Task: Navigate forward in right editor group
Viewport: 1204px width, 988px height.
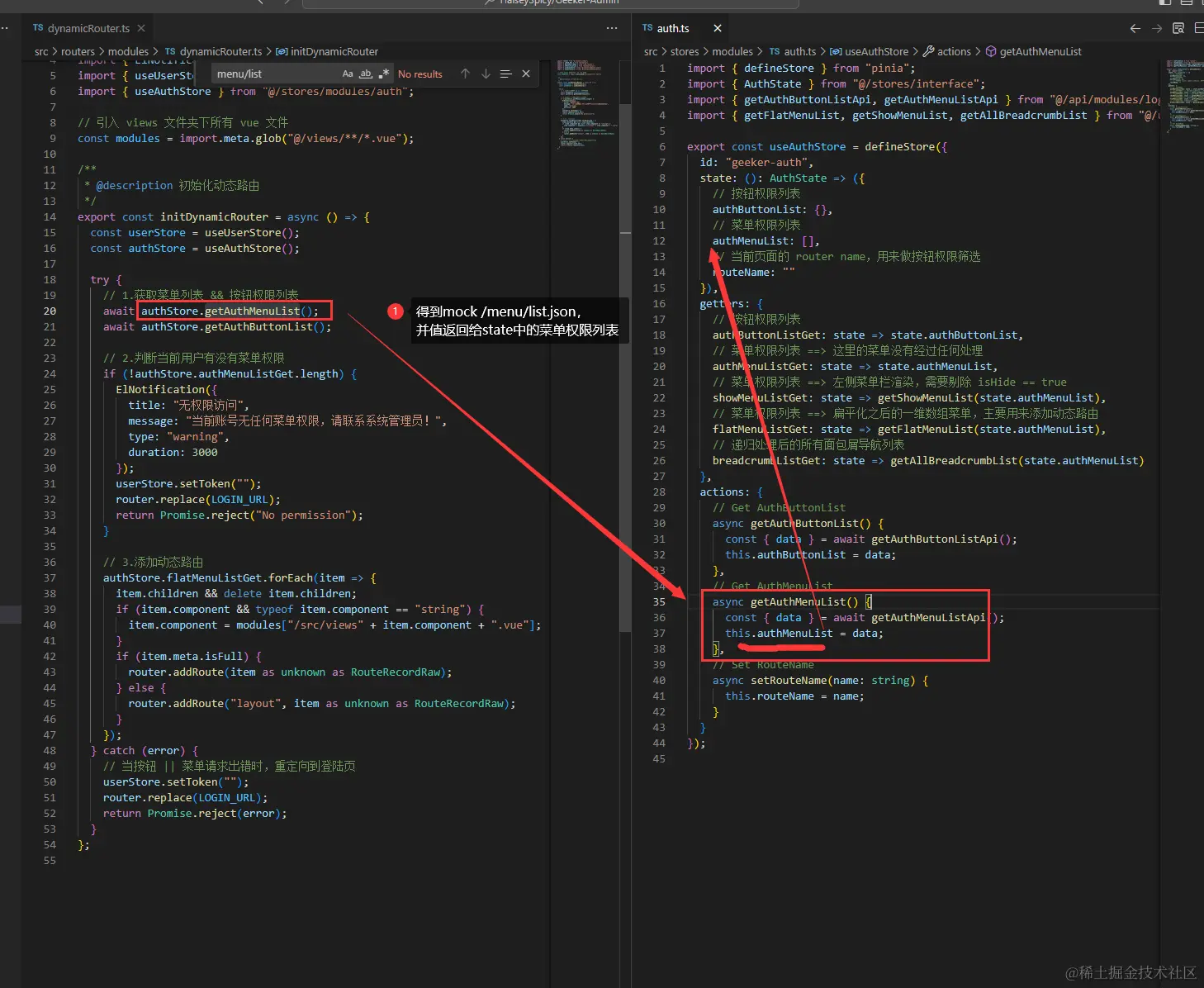Action: pos(1157,28)
